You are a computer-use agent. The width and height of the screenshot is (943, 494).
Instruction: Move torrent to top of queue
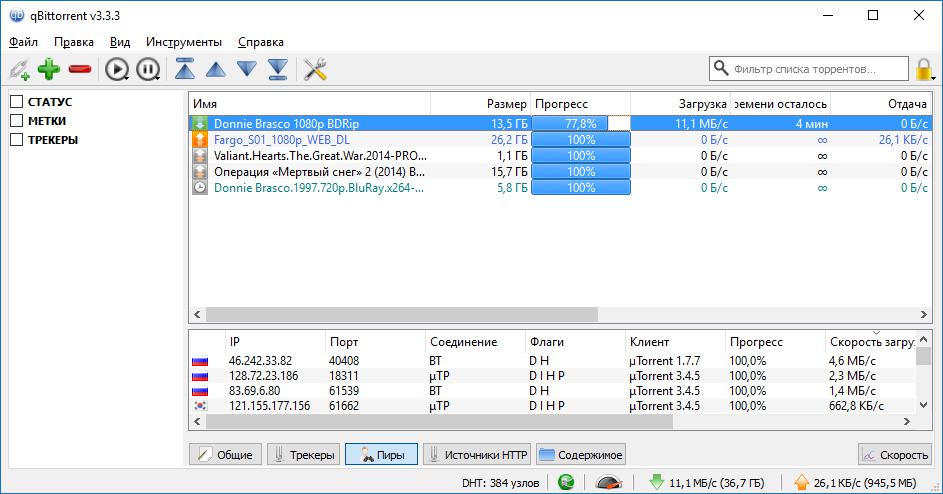click(x=185, y=69)
